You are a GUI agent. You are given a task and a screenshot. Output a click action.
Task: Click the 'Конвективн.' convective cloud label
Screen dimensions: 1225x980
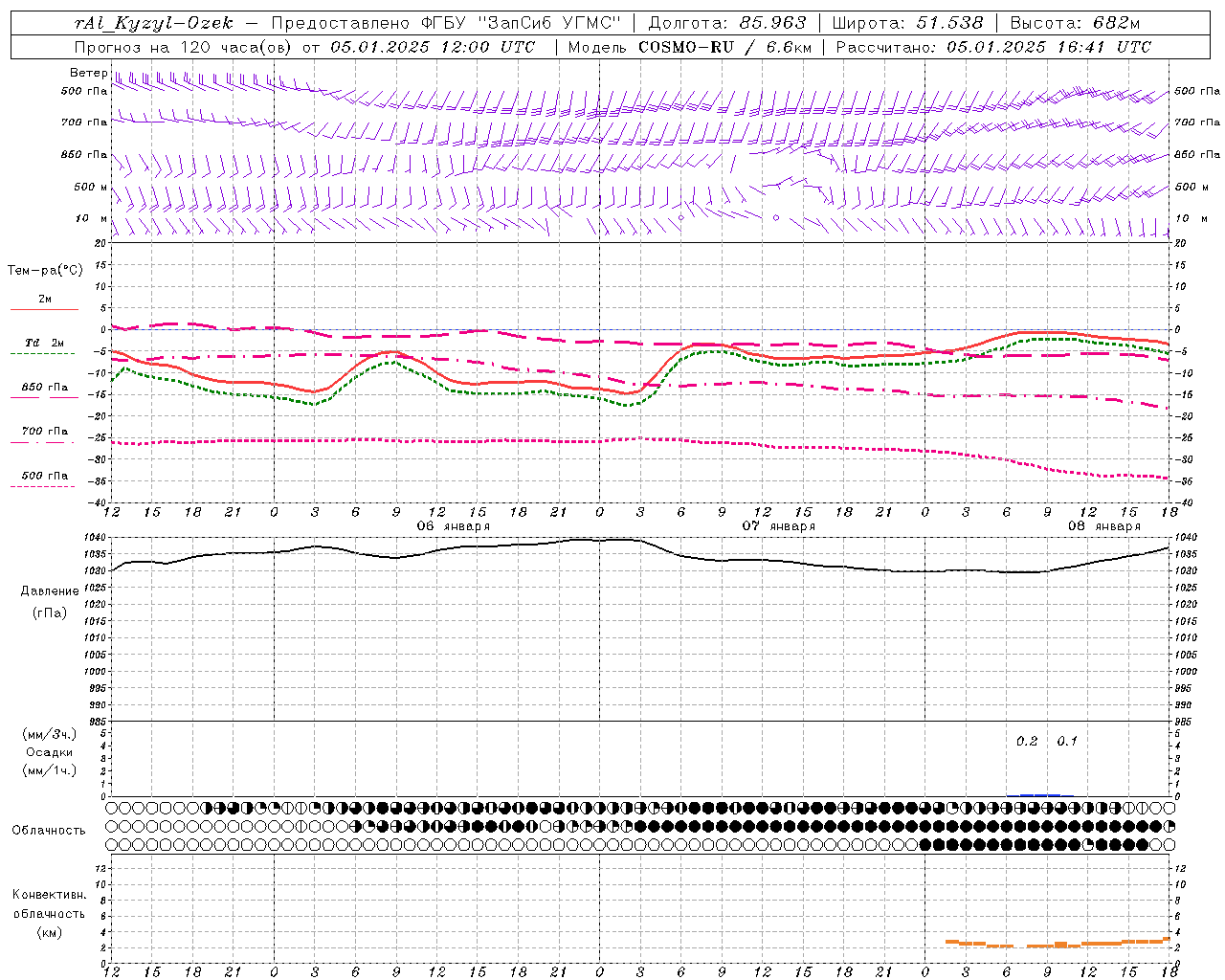(x=49, y=895)
